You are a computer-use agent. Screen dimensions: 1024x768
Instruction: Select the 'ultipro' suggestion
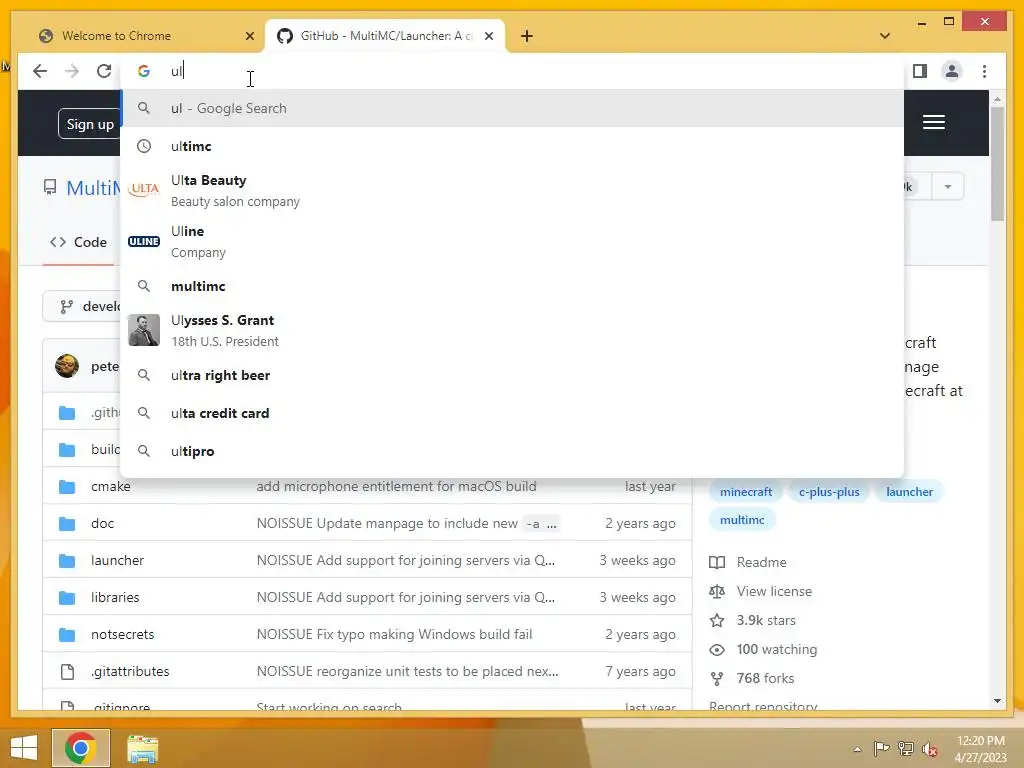pyautogui.click(x=513, y=451)
